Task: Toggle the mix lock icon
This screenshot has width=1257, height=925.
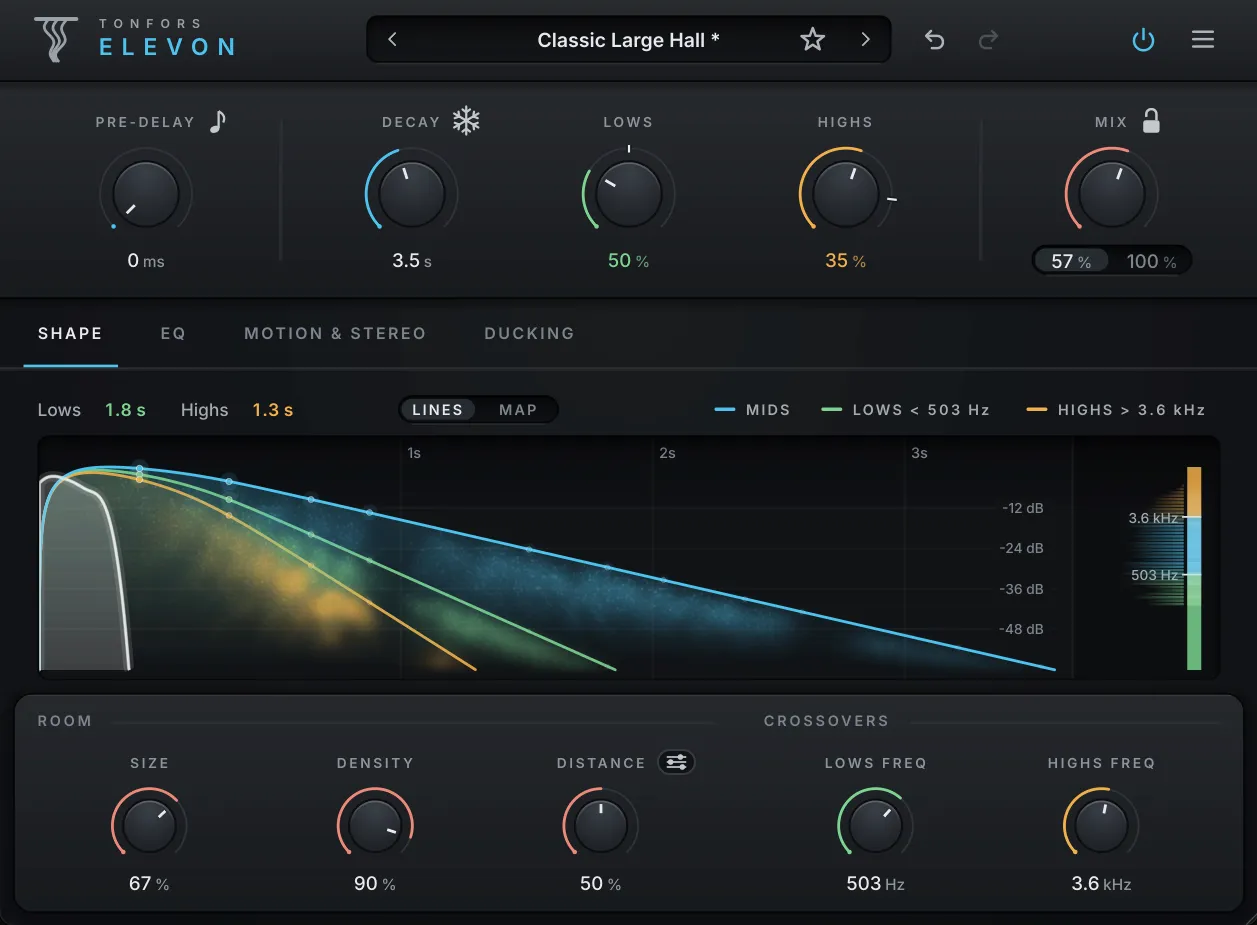Action: (x=1151, y=121)
